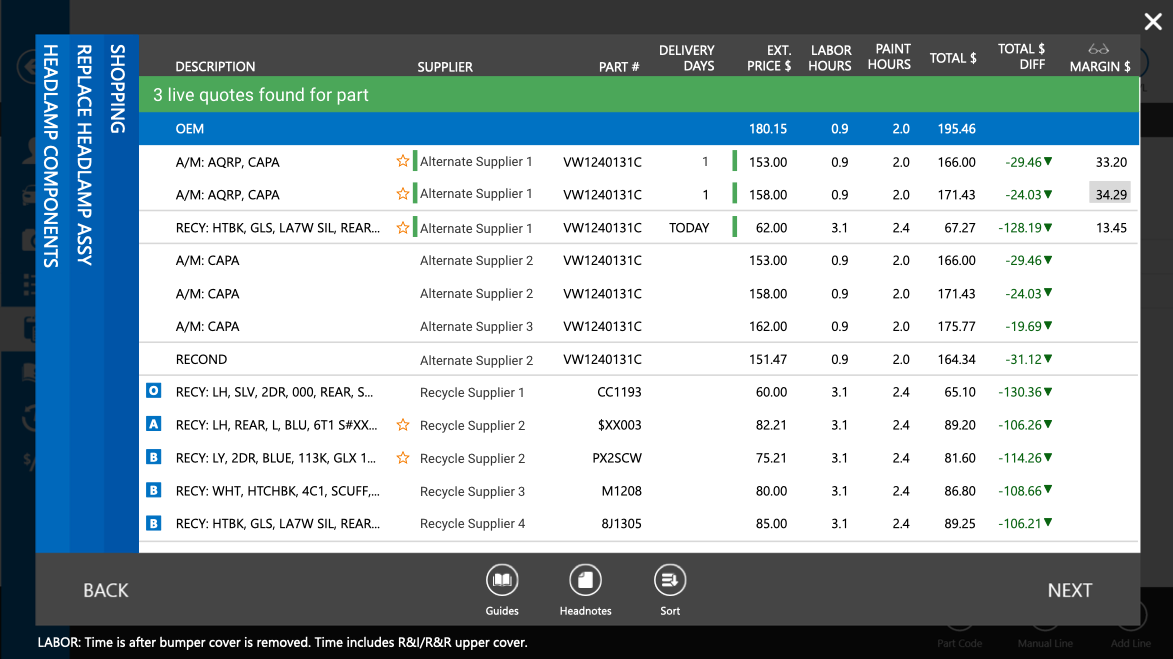Select the OEM row

pyautogui.click(x=639, y=129)
